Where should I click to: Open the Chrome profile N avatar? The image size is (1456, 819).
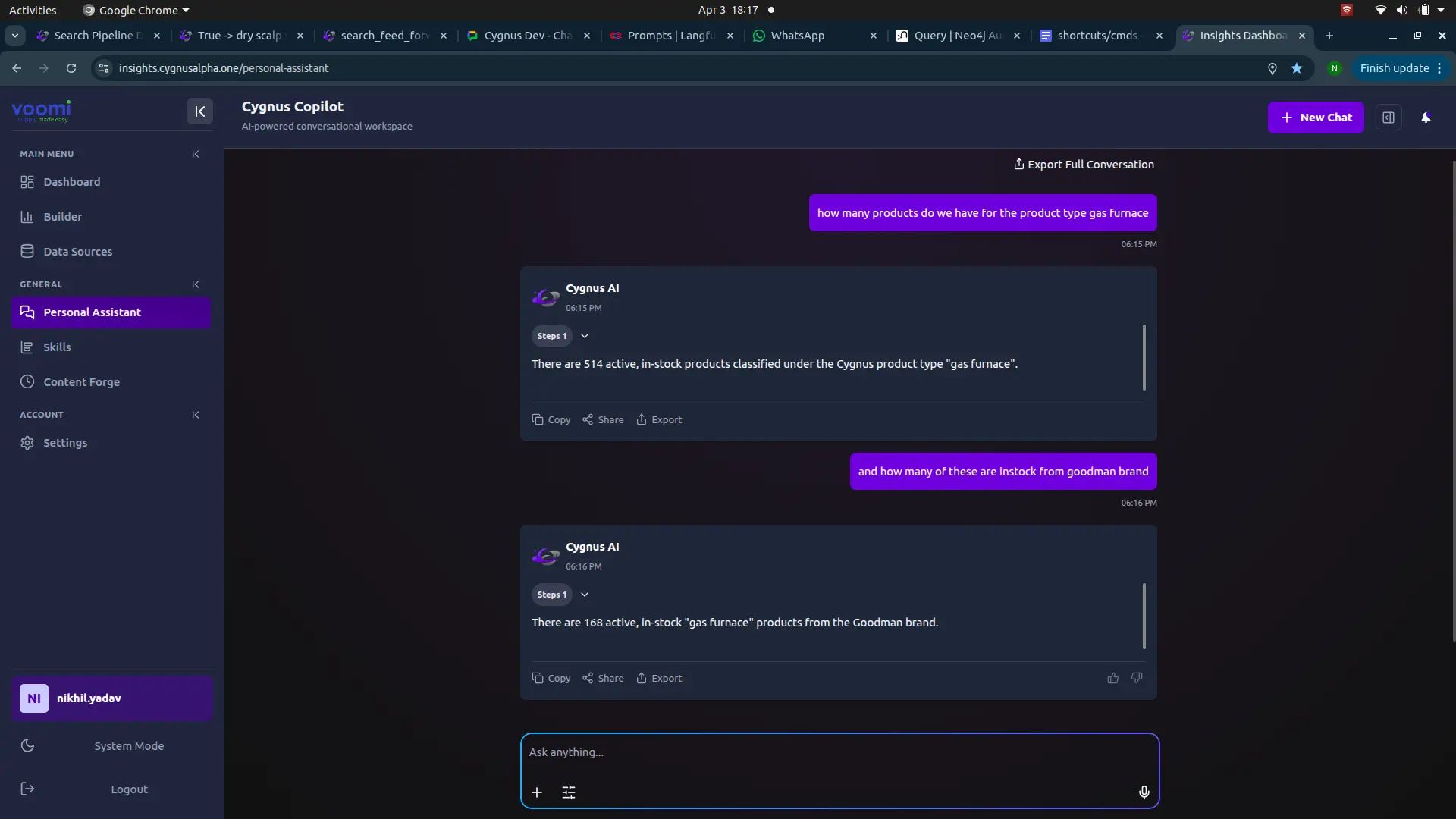pos(1335,68)
